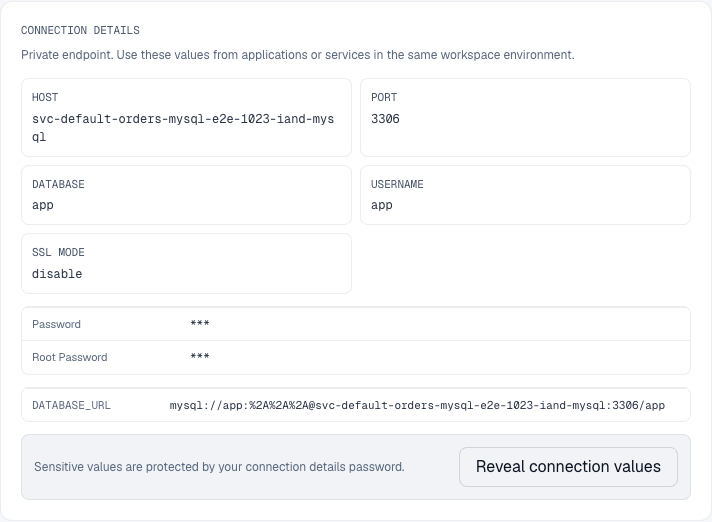
Task: Click the Reveal connection values button
Action: click(x=568, y=467)
